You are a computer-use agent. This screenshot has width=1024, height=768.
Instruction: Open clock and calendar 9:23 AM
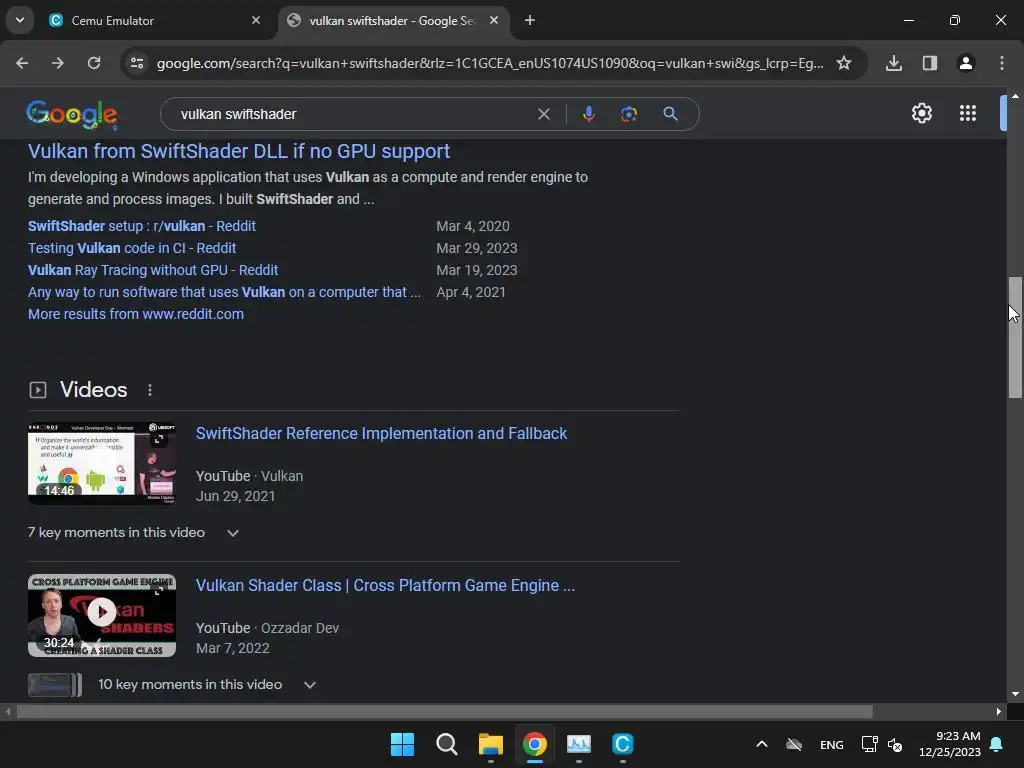pos(950,744)
